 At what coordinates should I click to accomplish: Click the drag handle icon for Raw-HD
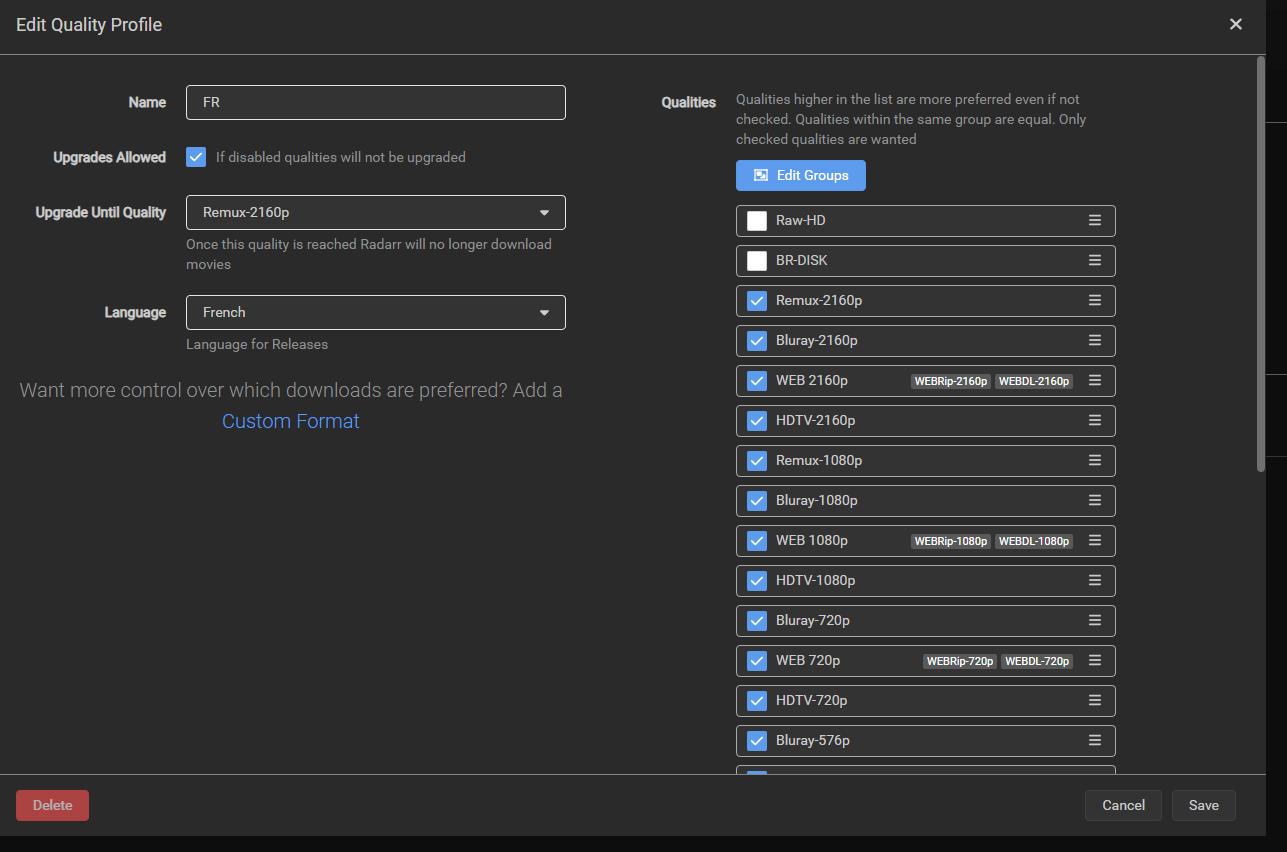point(1095,220)
